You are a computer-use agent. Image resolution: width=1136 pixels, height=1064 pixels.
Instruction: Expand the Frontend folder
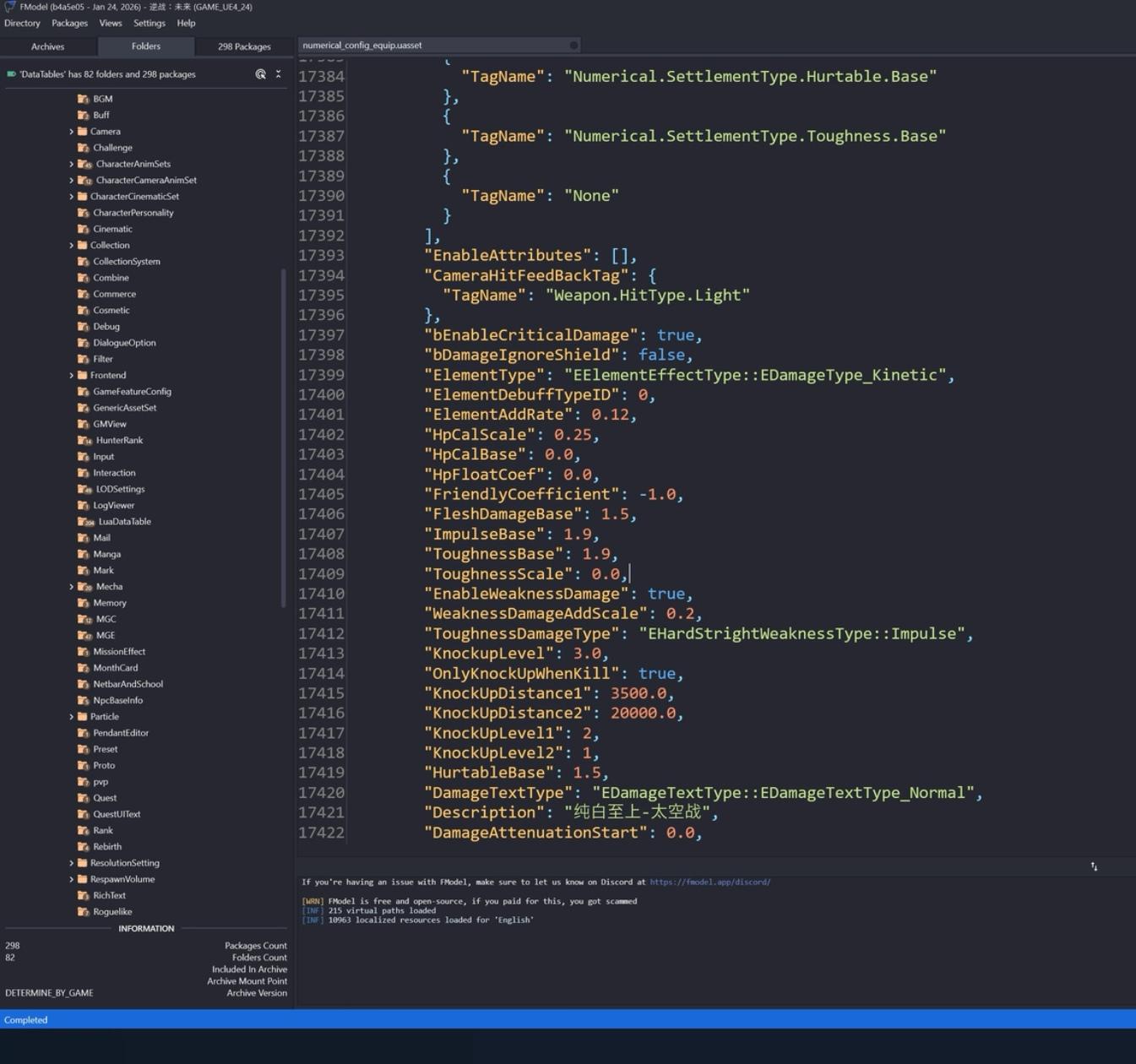pyautogui.click(x=72, y=376)
